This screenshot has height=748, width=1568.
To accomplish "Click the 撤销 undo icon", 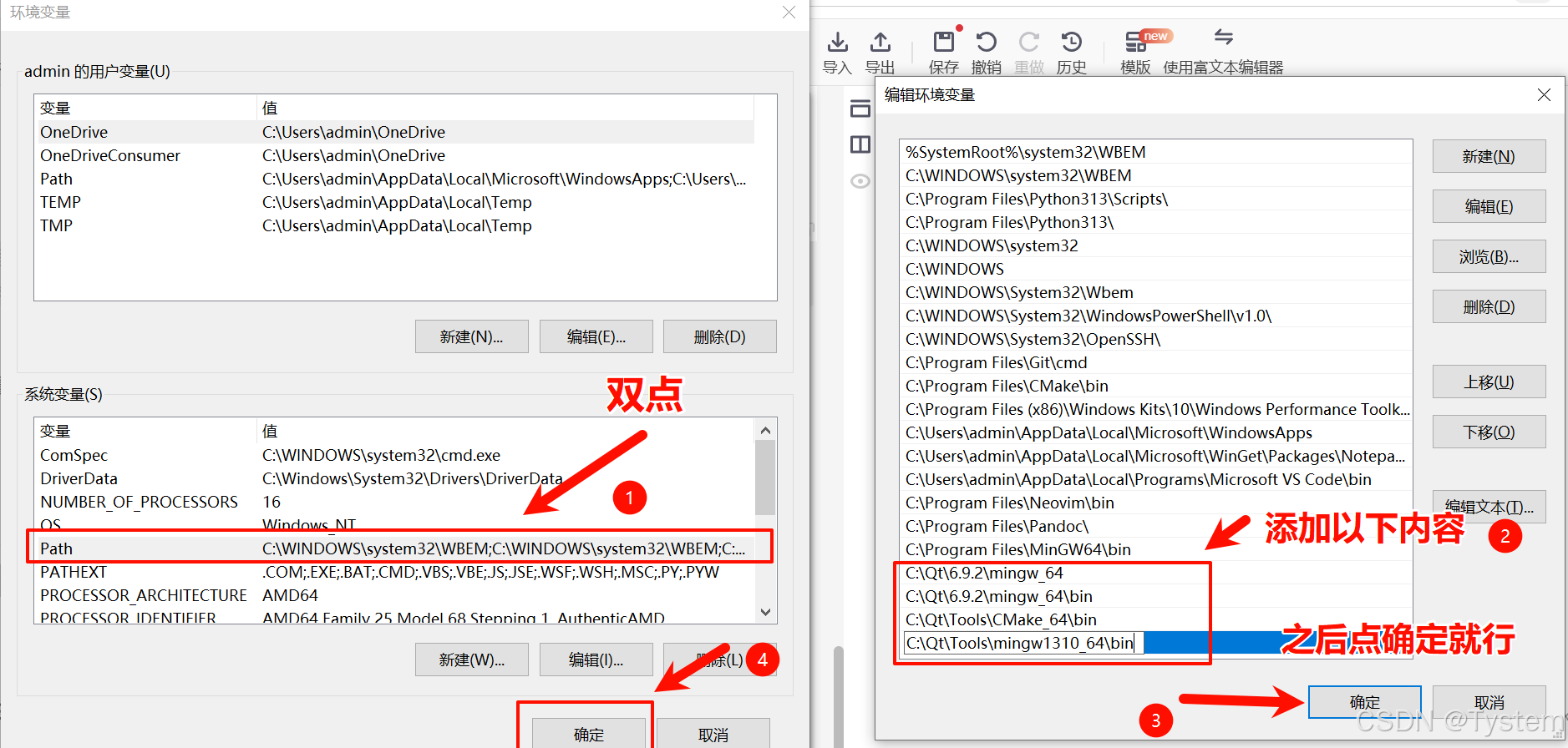I will pyautogui.click(x=987, y=43).
